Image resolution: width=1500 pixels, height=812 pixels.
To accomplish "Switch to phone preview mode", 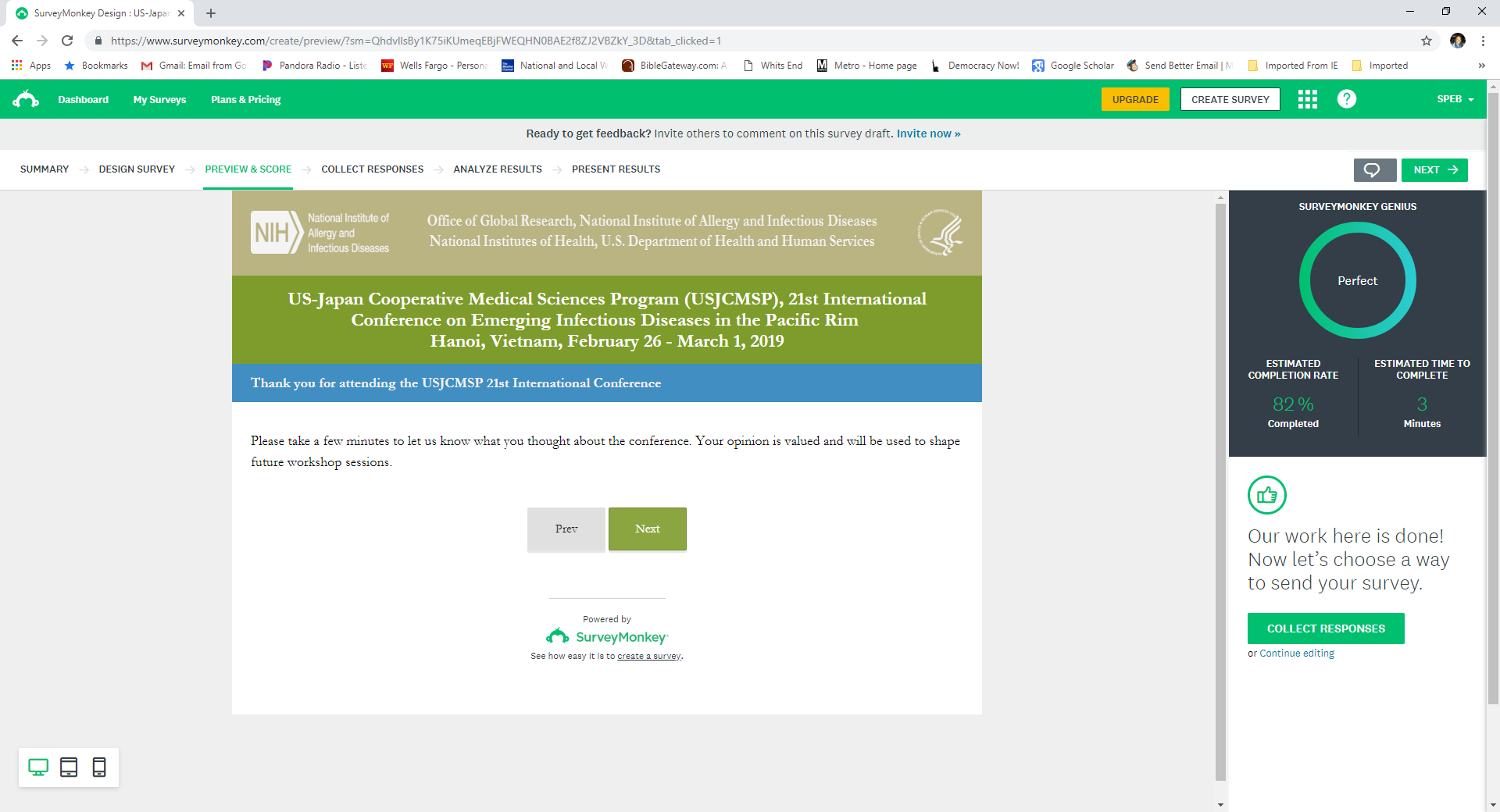I will (x=99, y=767).
